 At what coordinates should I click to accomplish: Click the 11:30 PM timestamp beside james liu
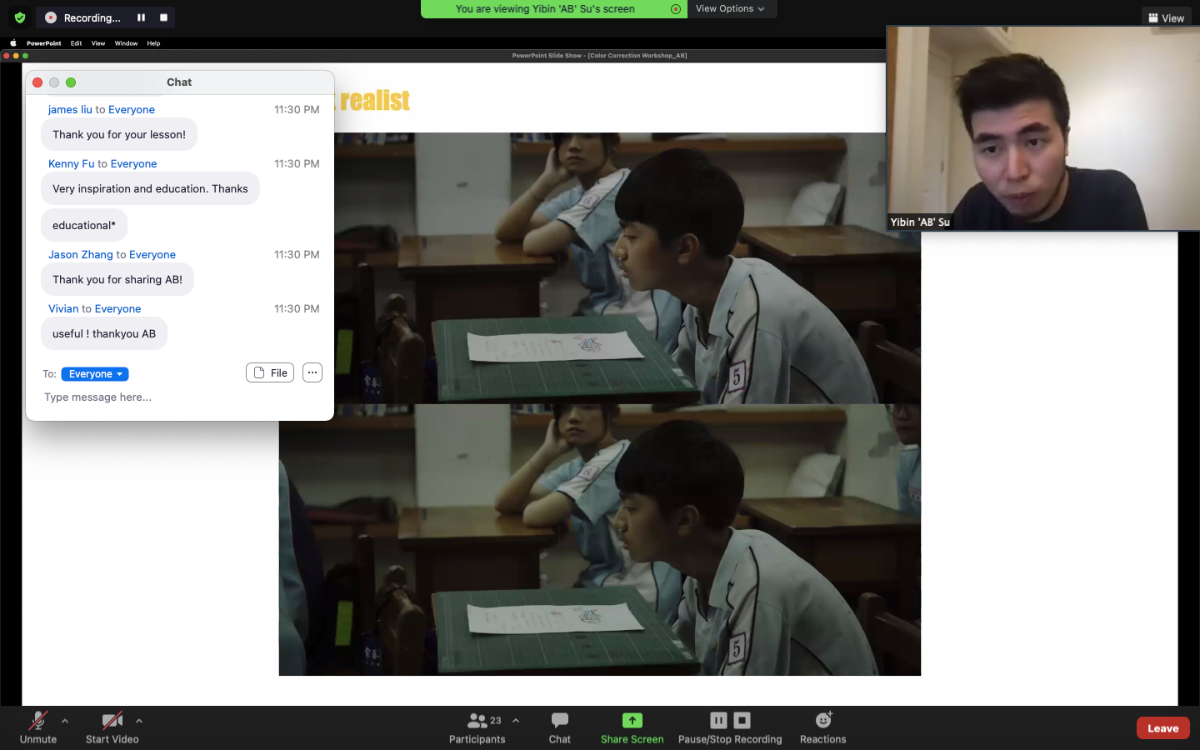pos(297,110)
